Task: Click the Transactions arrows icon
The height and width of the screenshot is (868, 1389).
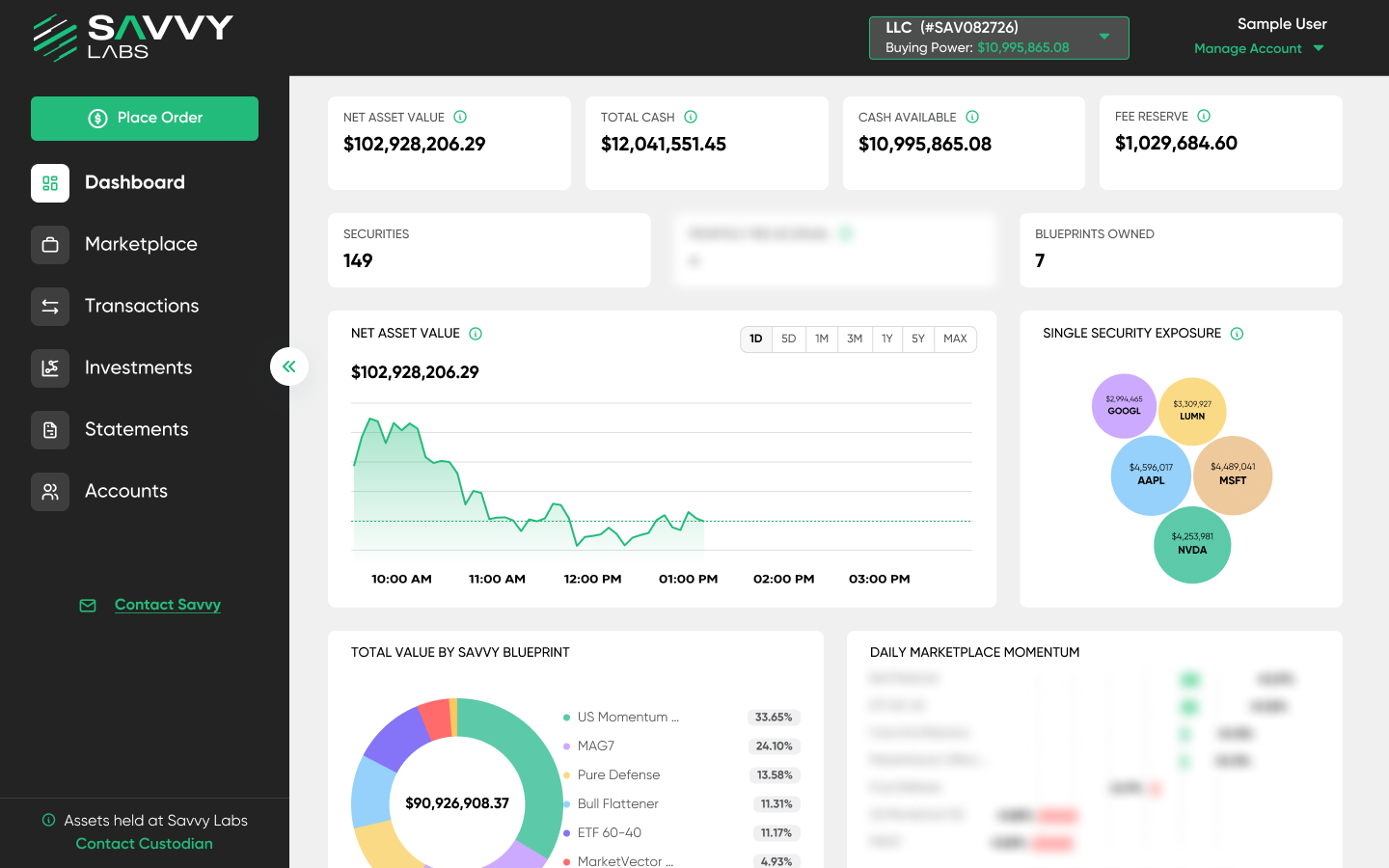Action: 50,306
